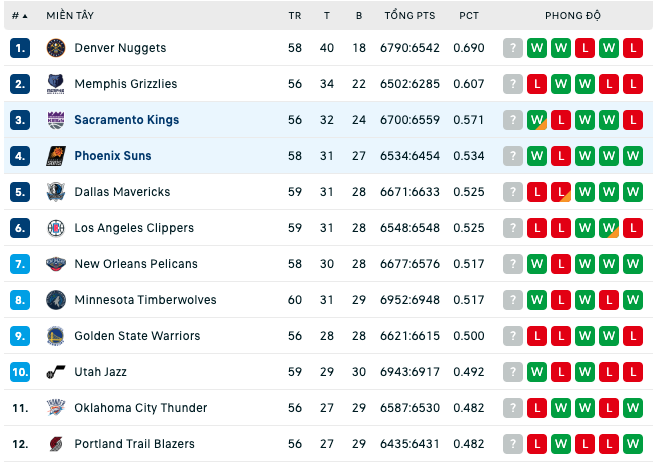Click the '?' form badge in Dallas Mavericks row
The width and height of the screenshot is (658, 466).
pyautogui.click(x=513, y=192)
